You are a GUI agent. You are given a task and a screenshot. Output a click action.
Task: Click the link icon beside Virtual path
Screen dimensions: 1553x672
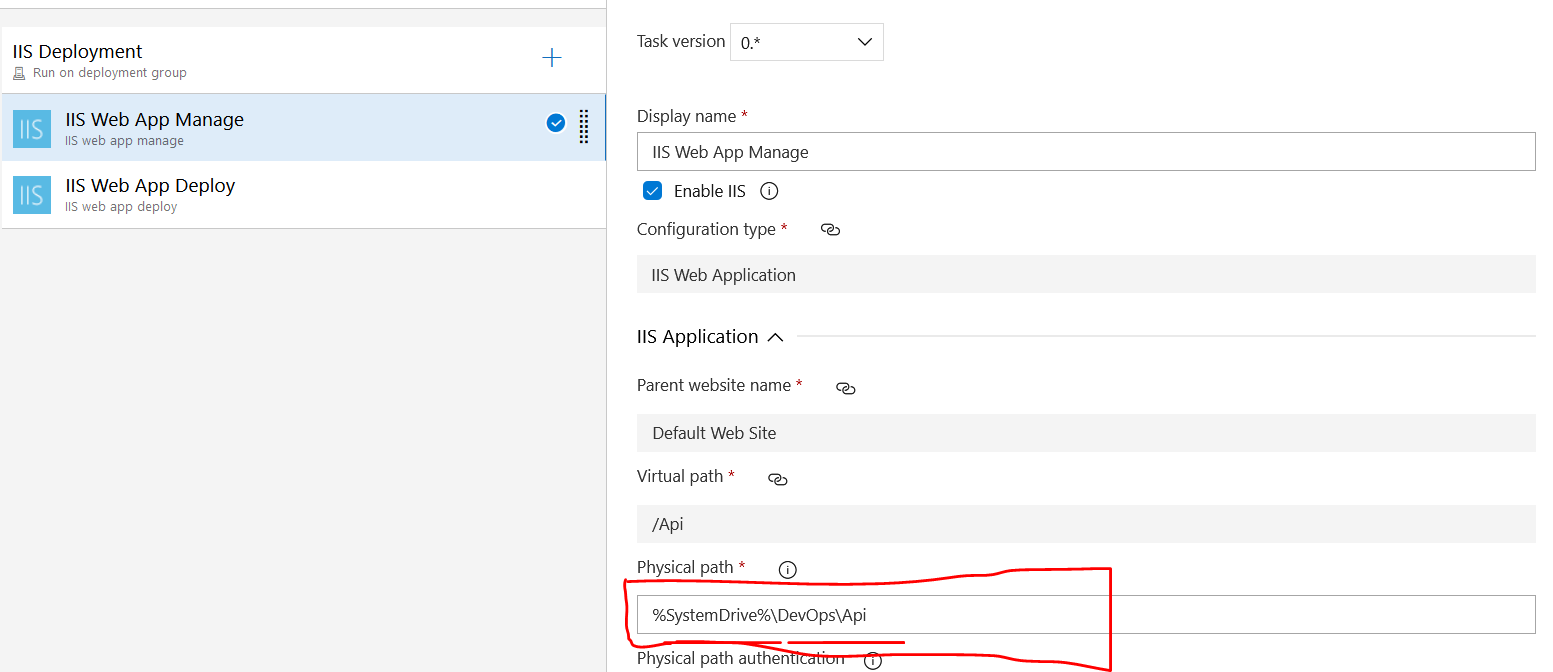(x=777, y=479)
